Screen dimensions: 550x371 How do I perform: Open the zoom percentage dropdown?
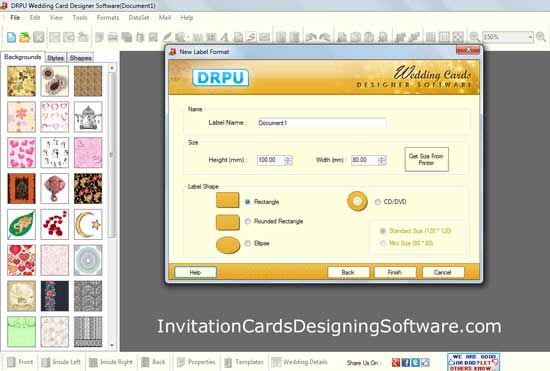click(x=530, y=37)
